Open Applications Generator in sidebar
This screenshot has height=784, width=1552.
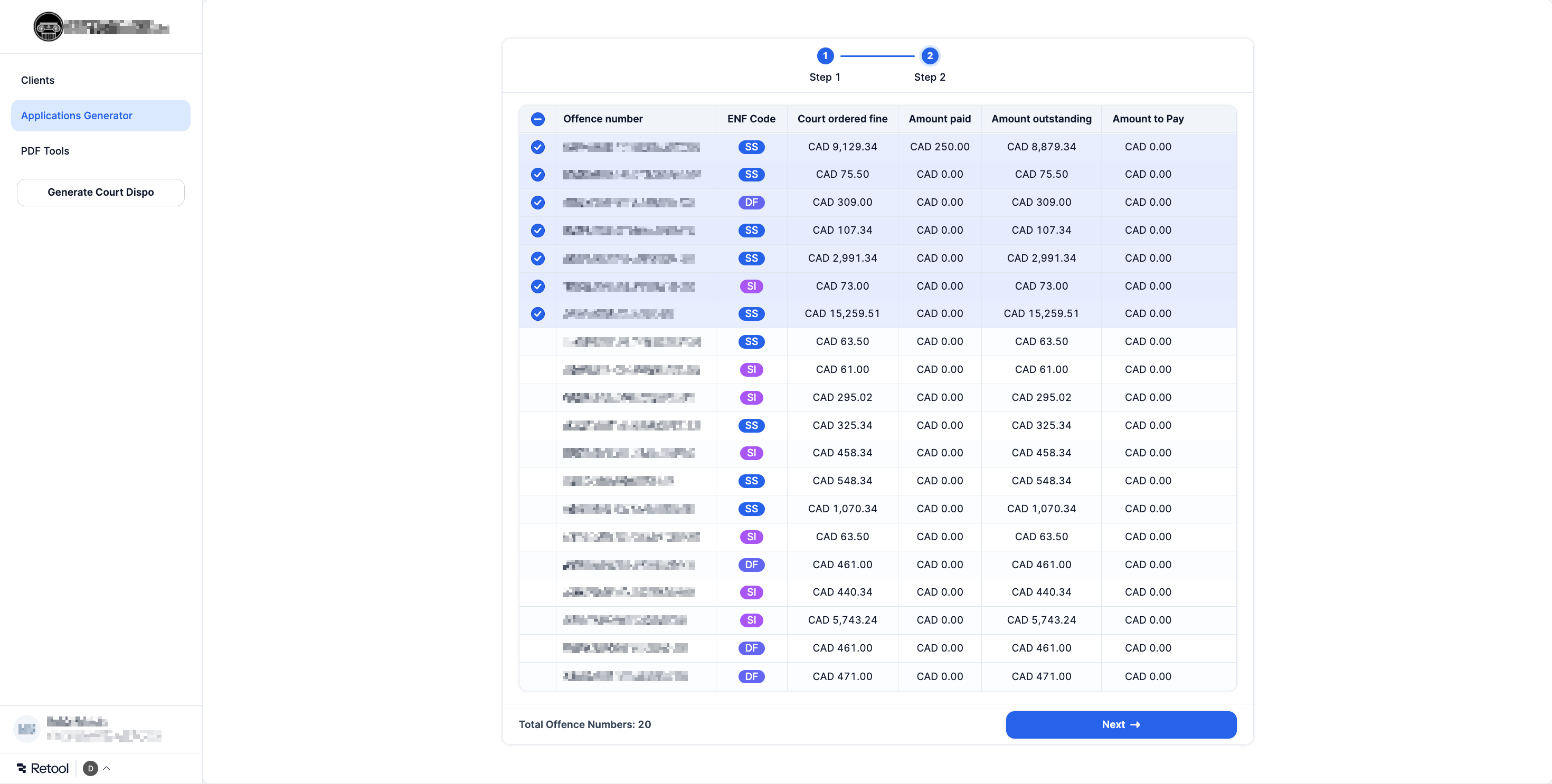tap(101, 116)
